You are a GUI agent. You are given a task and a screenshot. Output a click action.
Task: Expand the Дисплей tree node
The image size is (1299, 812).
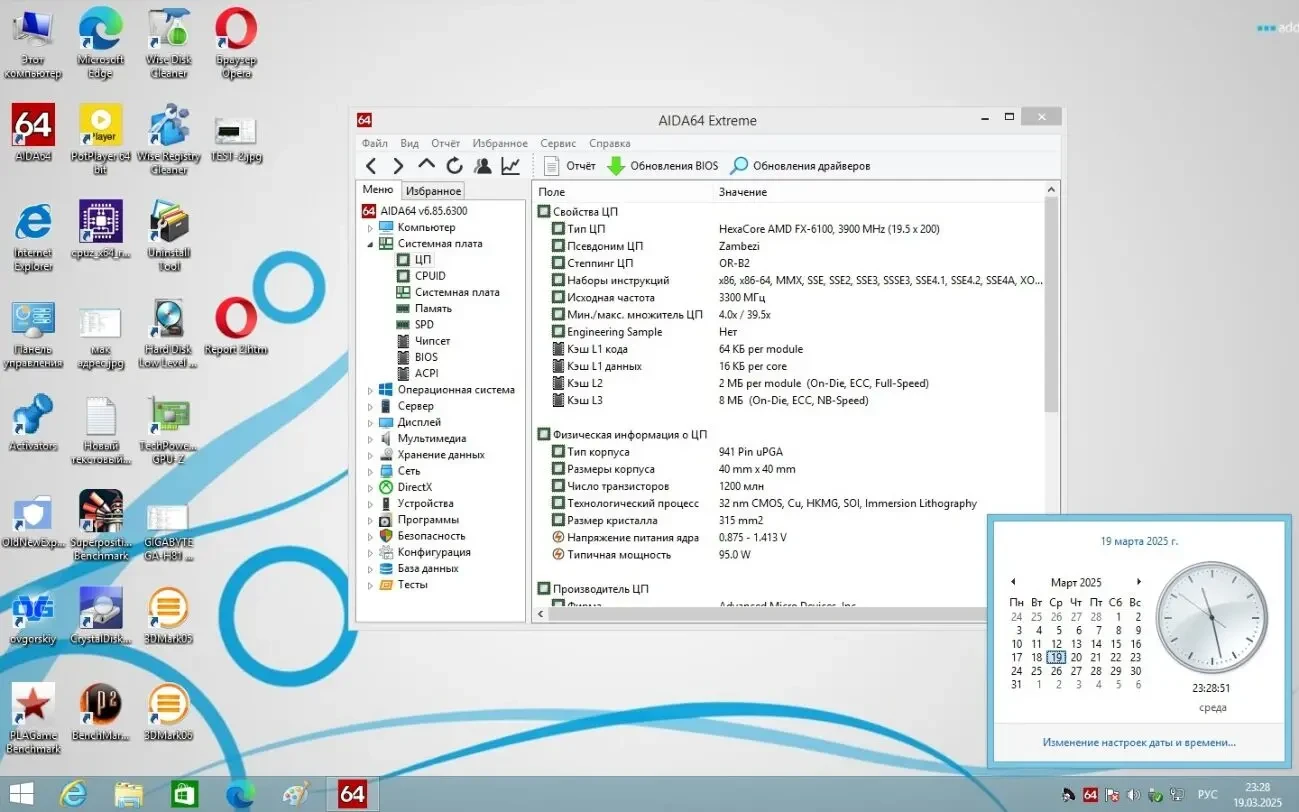pos(370,422)
